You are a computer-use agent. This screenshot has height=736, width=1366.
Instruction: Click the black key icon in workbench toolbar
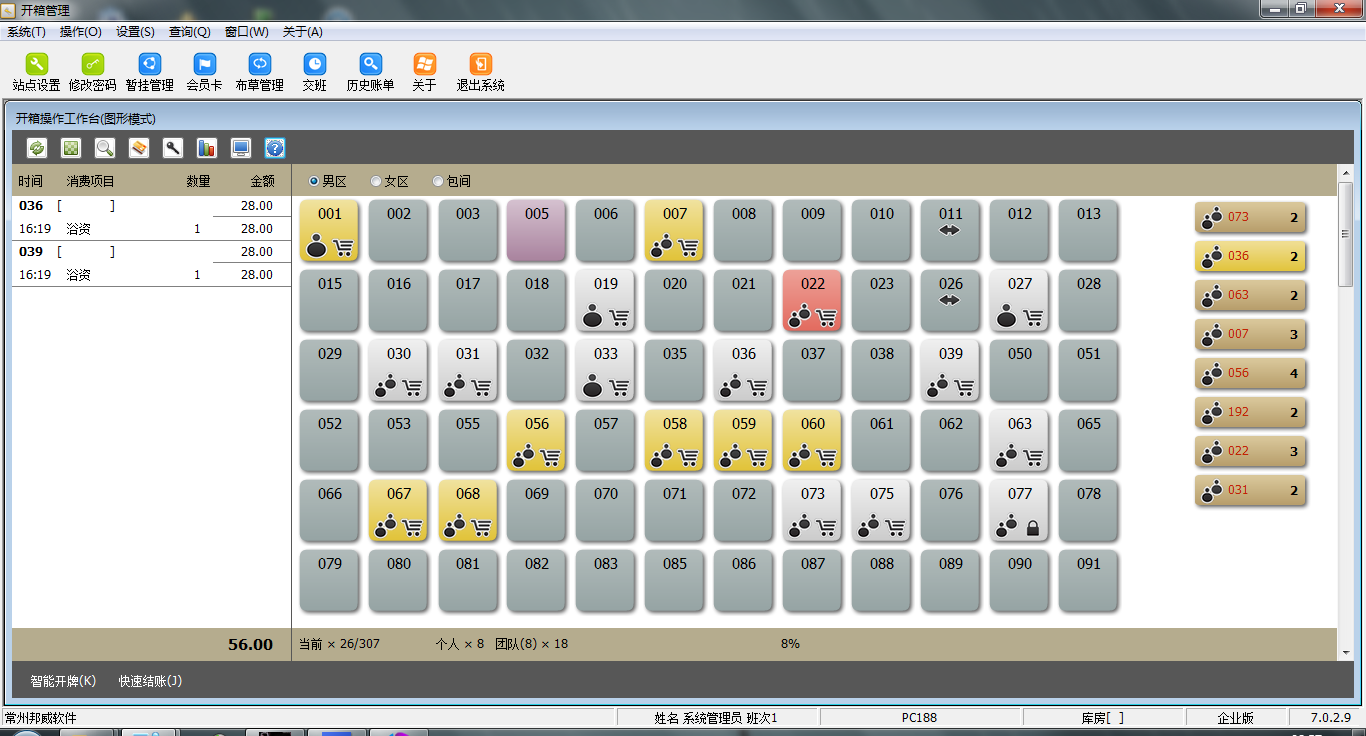pos(173,148)
